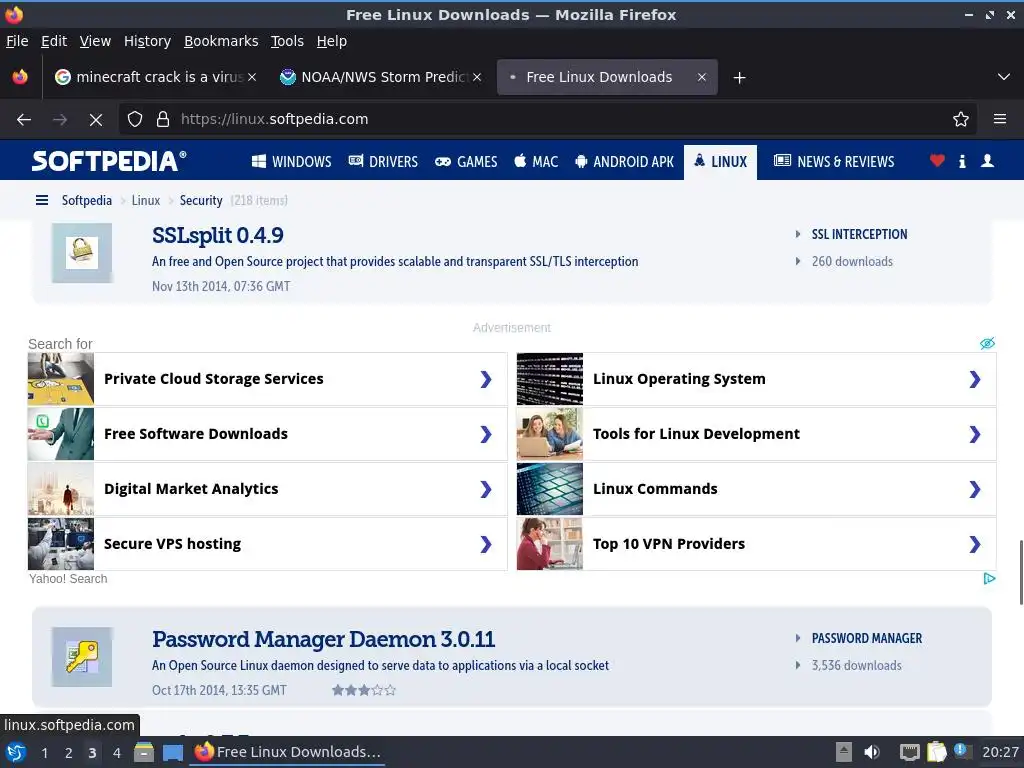Open Top 10 VPN Providers arrow

pos(975,544)
